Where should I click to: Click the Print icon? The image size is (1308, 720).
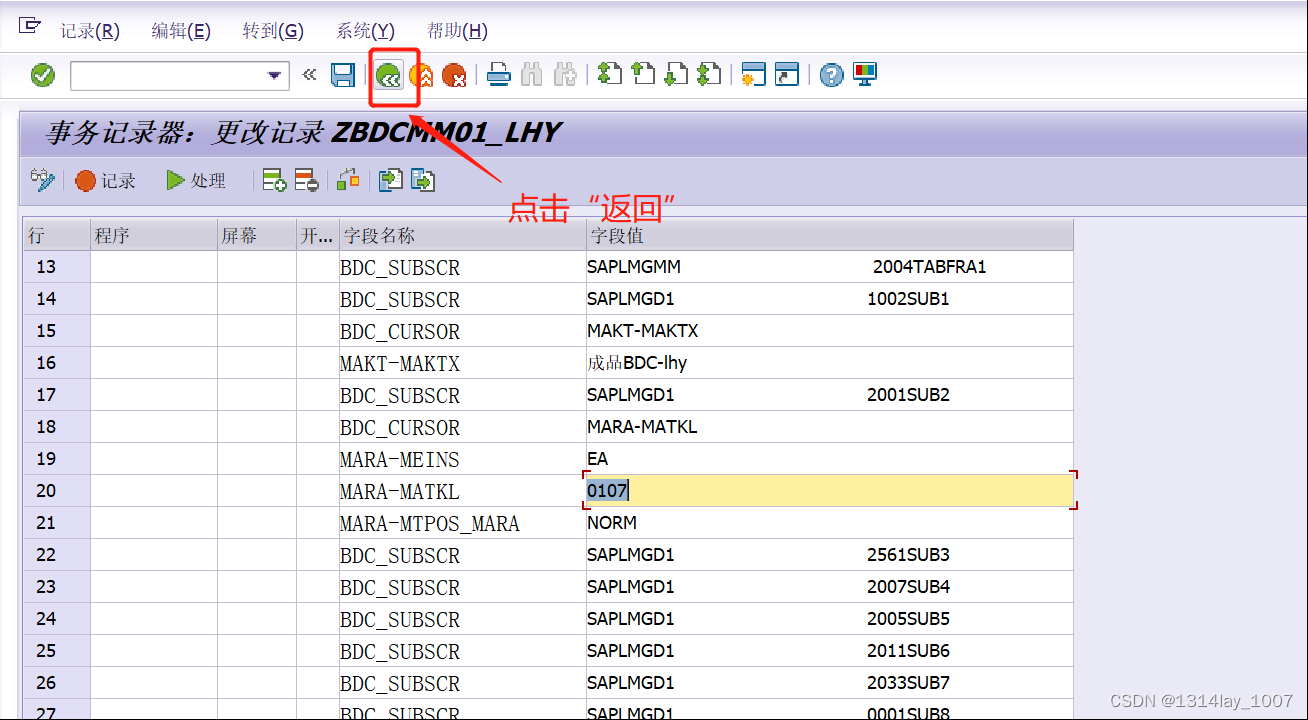(x=499, y=75)
